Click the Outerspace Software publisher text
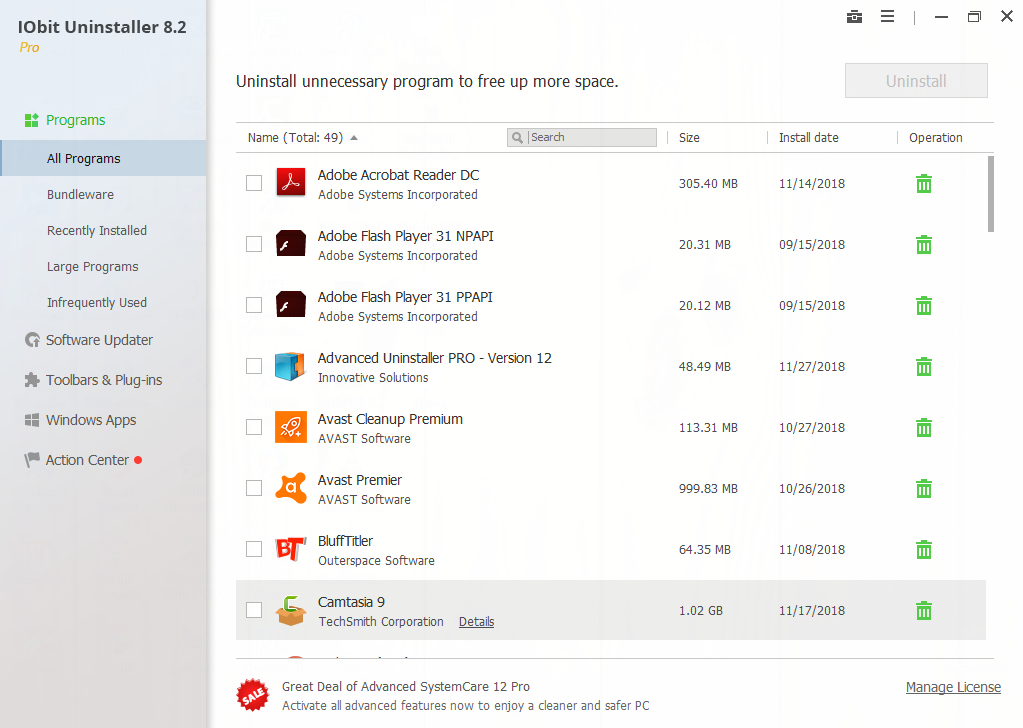Screen dimensions: 1023x728 (376, 560)
